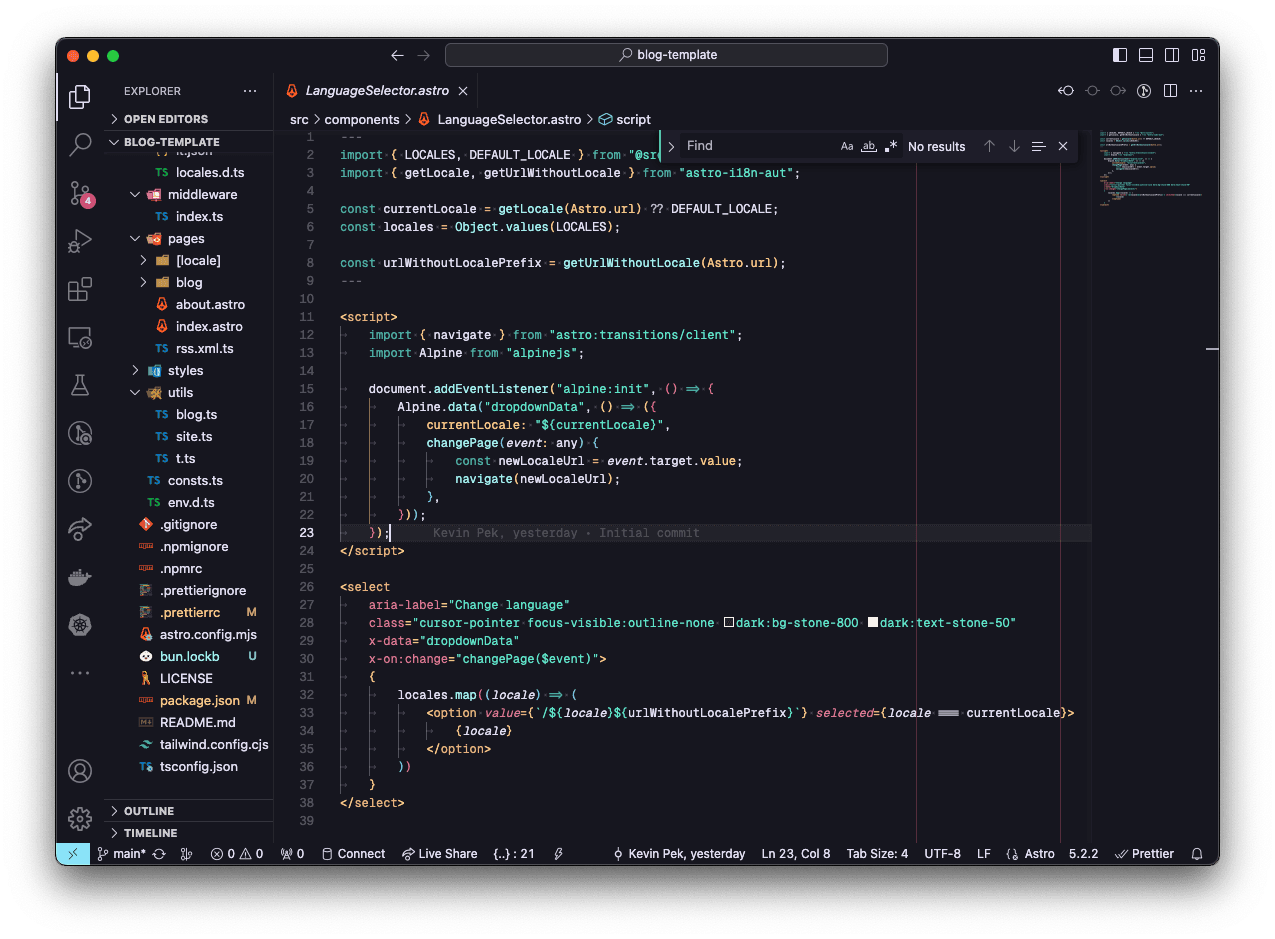This screenshot has height=939, width=1275.
Task: Open the Search view in the sidebar
Action: (x=79, y=144)
